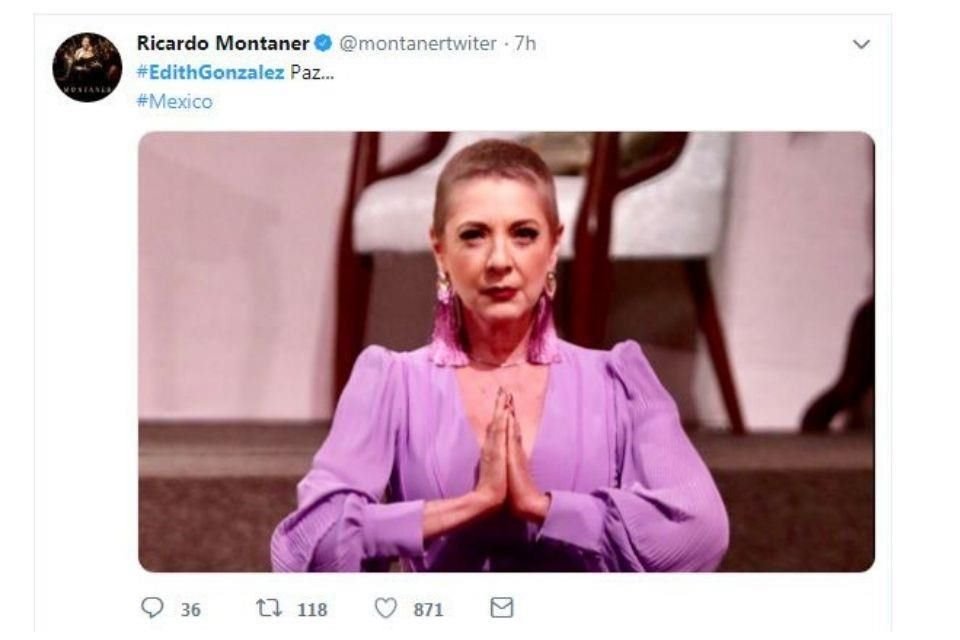The height and width of the screenshot is (640, 960).
Task: Open the #Mexico hashtag link
Action: coord(174,101)
